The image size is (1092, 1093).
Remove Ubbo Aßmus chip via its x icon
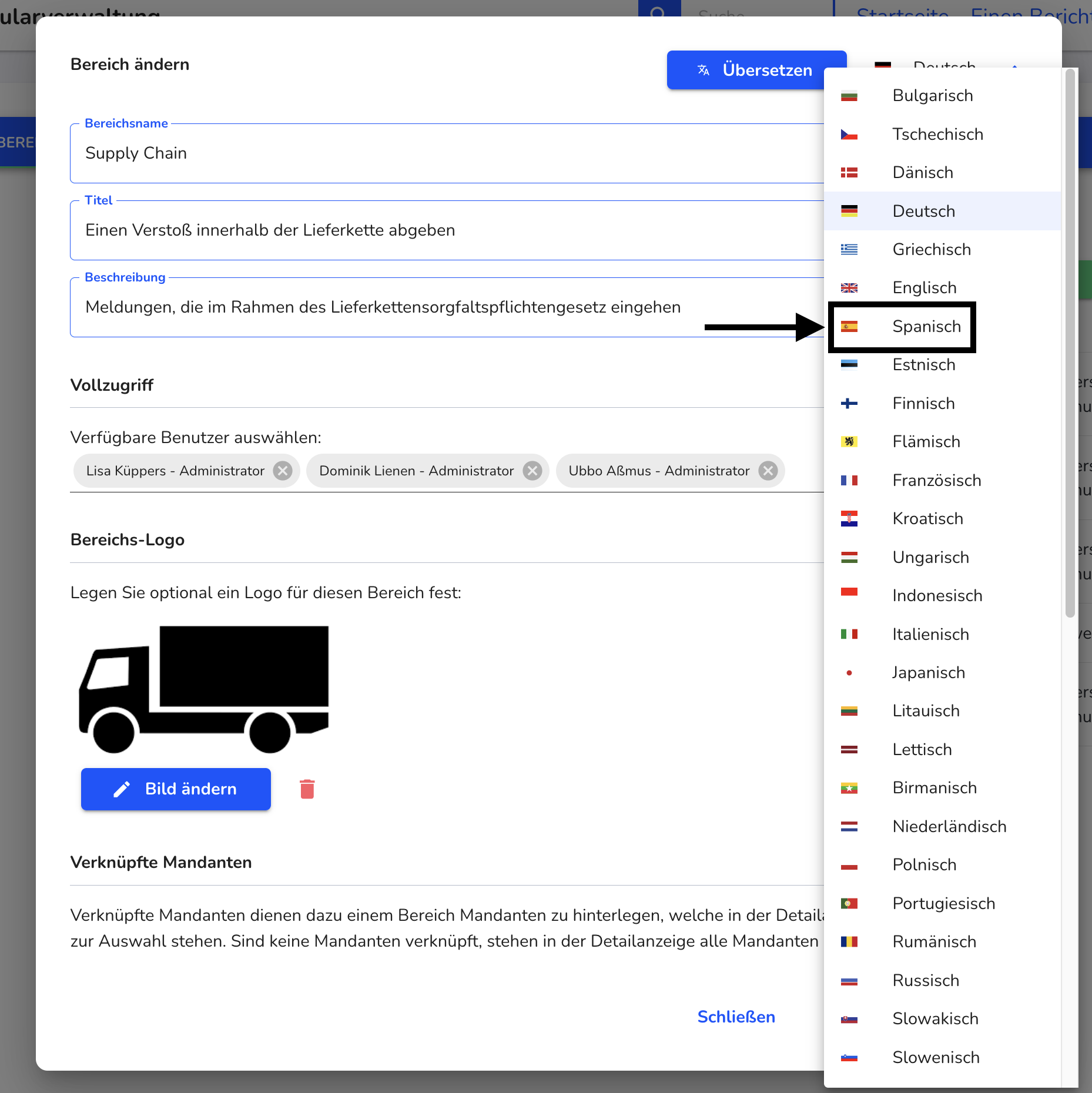pyautogui.click(x=768, y=471)
